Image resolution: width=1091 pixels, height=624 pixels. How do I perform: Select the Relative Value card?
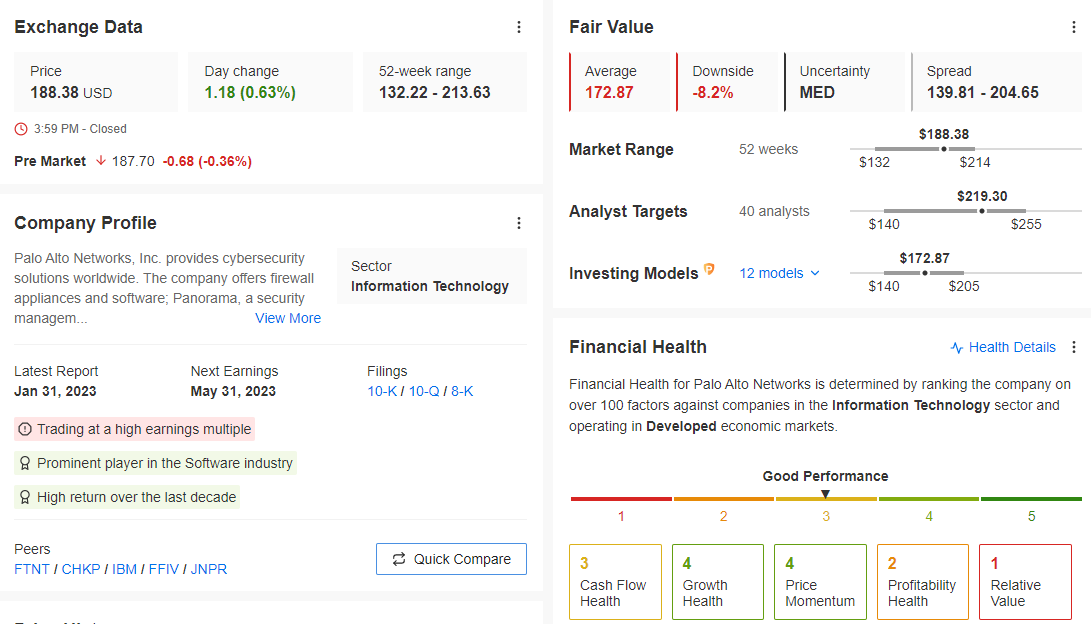point(1026,582)
